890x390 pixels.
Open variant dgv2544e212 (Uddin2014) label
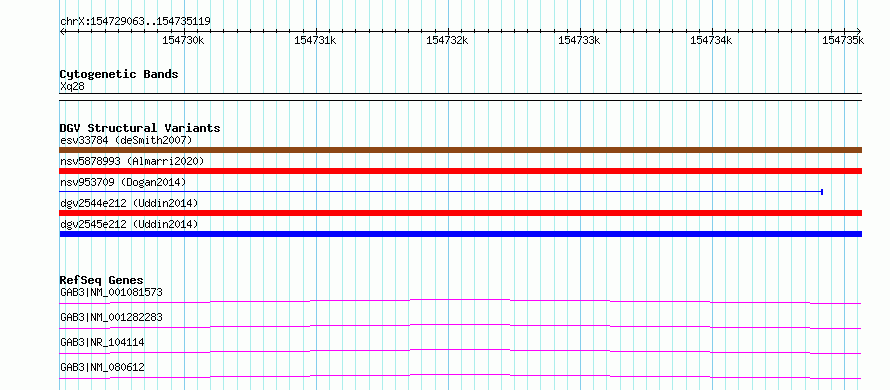129,203
